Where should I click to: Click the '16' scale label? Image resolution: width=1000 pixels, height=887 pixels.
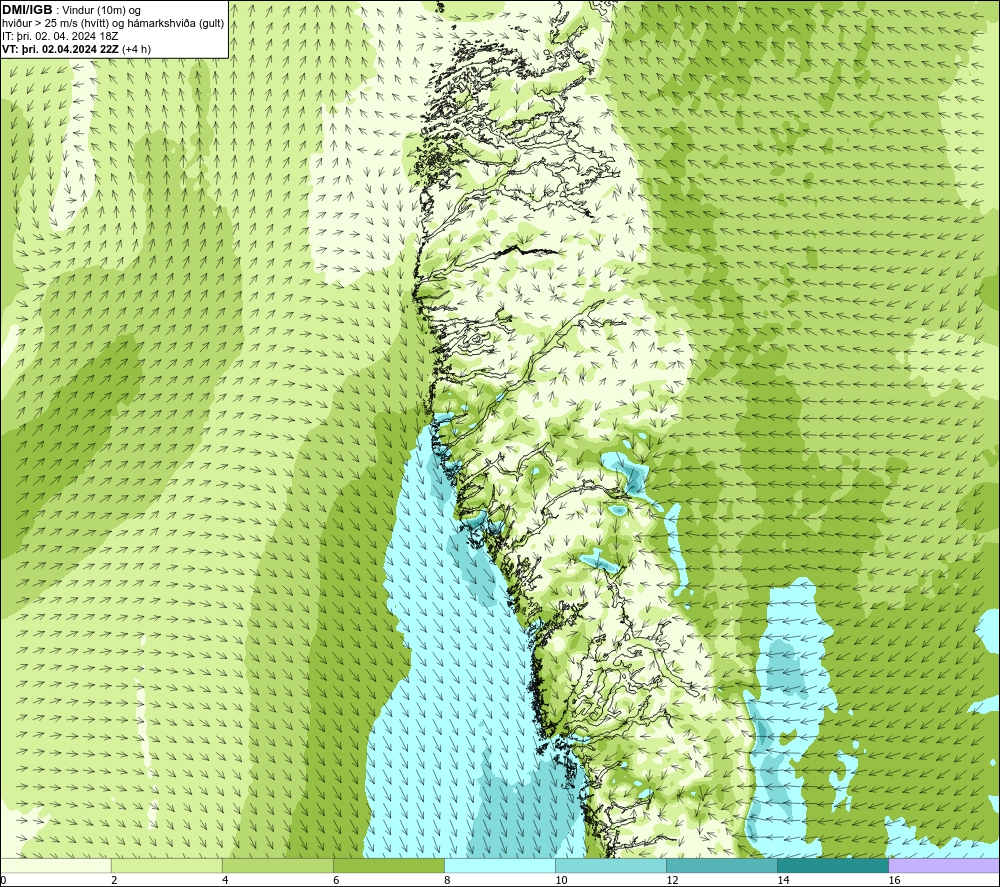(x=893, y=880)
